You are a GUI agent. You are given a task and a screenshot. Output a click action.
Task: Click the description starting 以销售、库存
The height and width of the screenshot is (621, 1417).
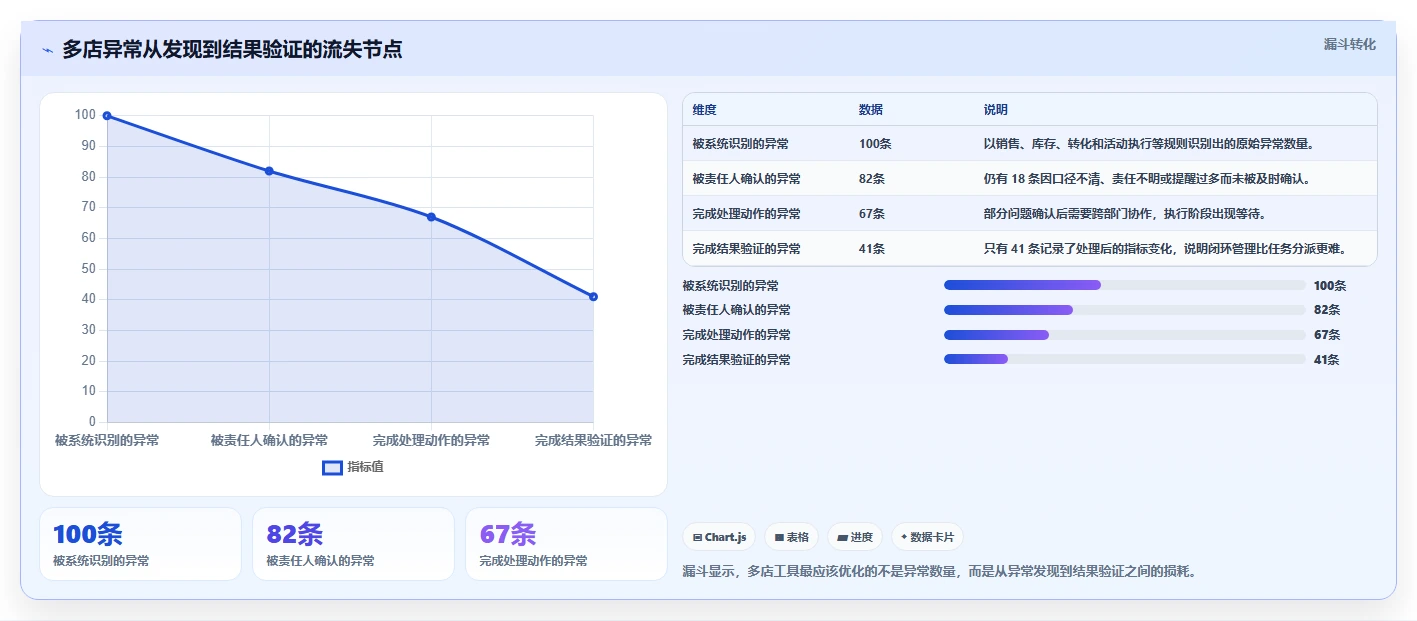pyautogui.click(x=1148, y=144)
